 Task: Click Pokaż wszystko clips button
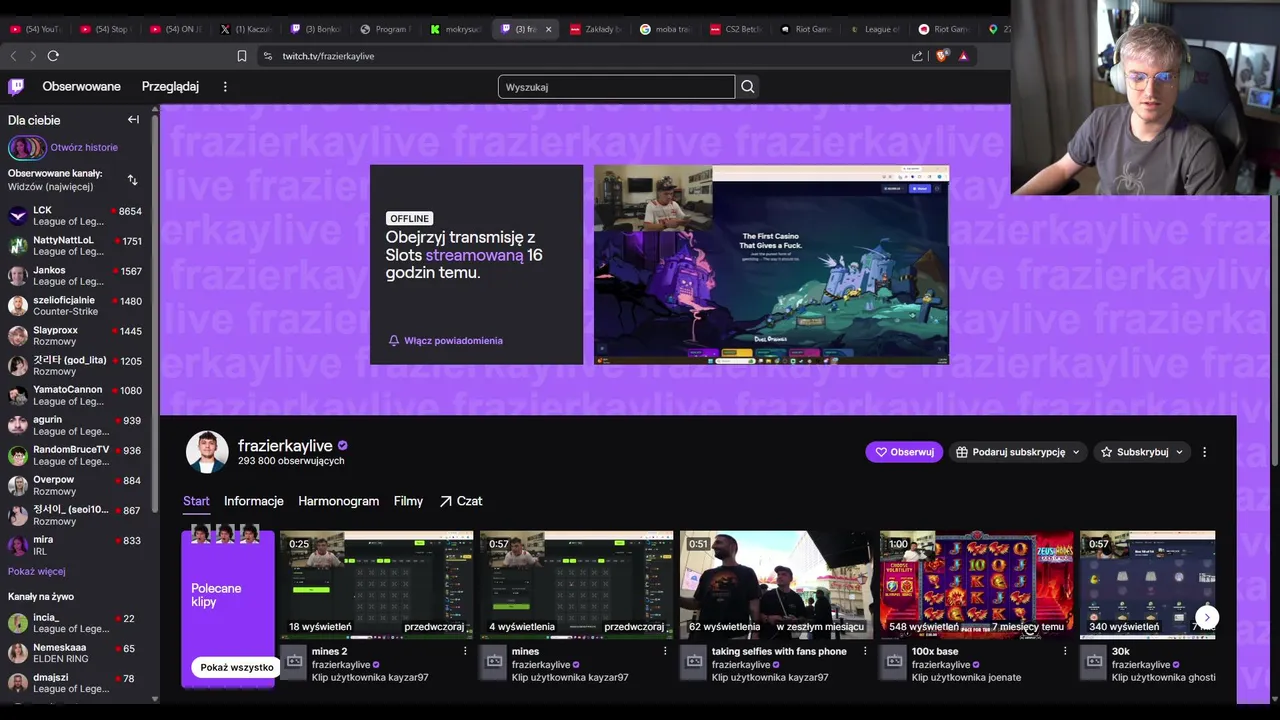pos(236,668)
